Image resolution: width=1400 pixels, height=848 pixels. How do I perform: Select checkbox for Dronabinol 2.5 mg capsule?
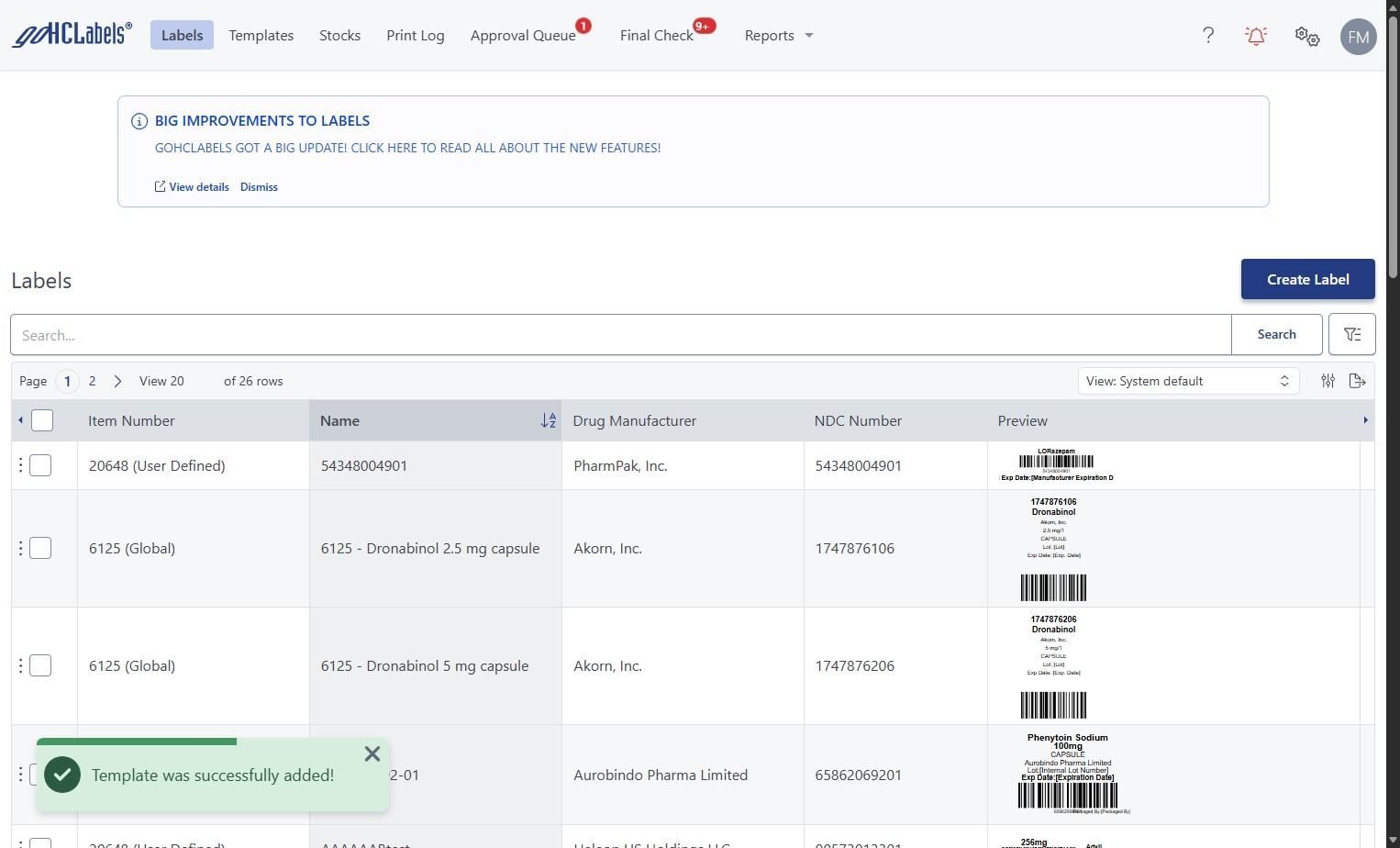40,548
